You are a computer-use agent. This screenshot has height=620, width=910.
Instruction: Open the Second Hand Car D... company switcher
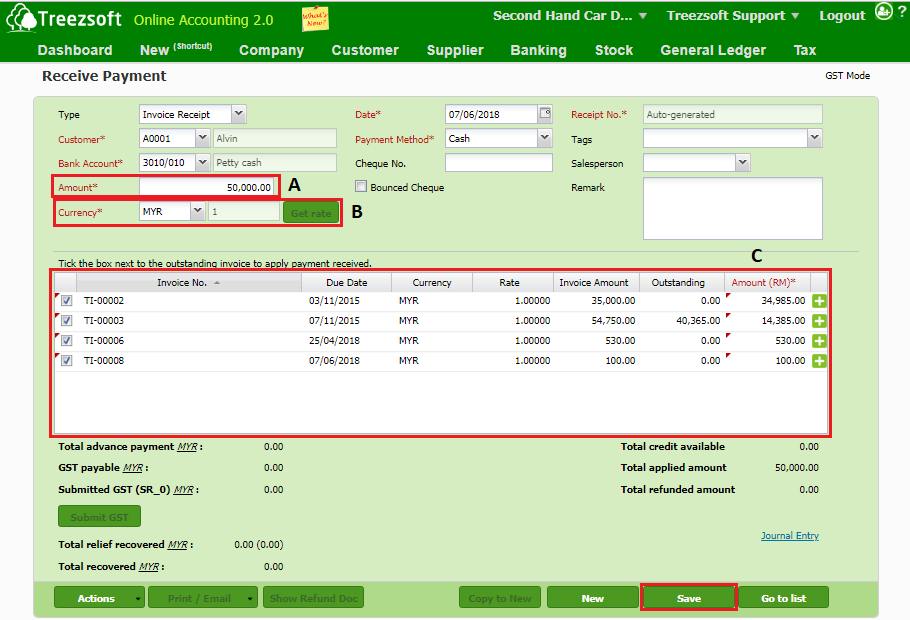coord(569,16)
